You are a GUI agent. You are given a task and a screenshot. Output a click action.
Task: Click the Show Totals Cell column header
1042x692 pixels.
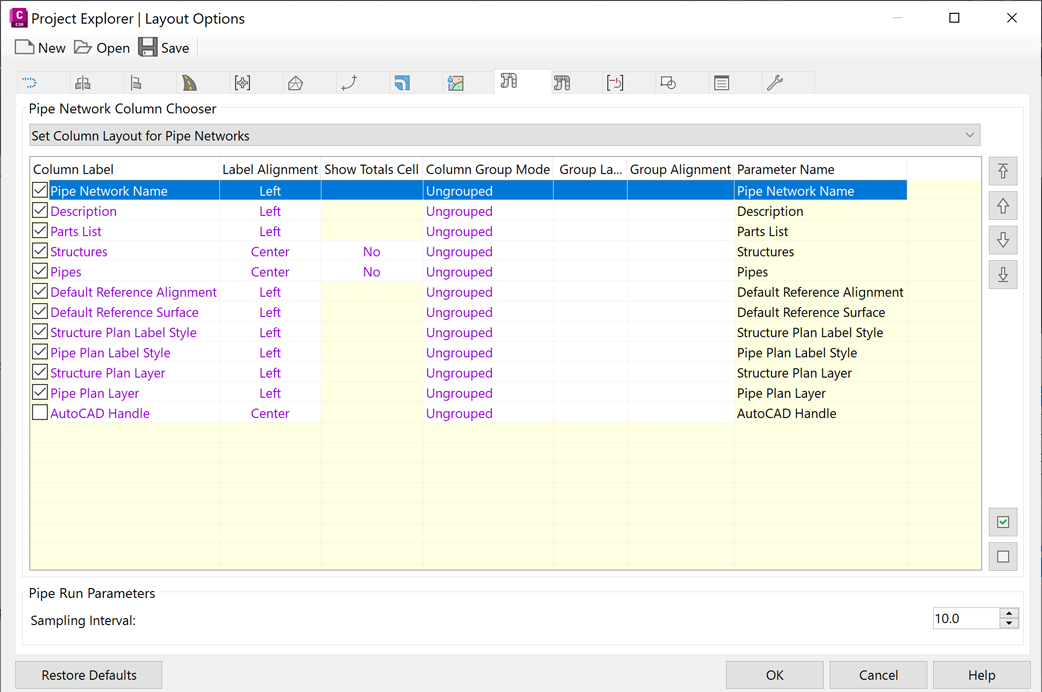point(371,170)
